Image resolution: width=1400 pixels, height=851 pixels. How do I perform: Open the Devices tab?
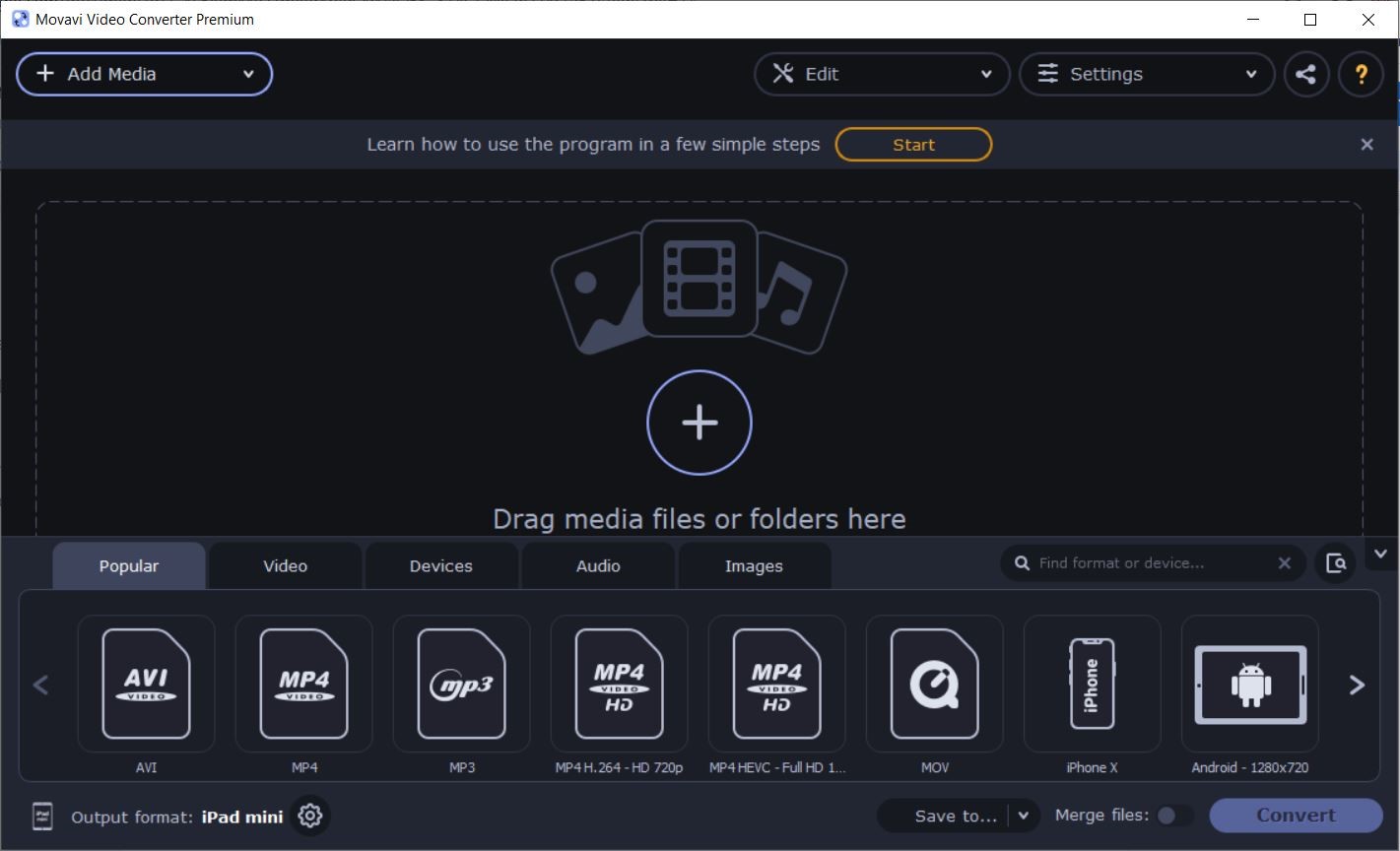click(x=441, y=566)
